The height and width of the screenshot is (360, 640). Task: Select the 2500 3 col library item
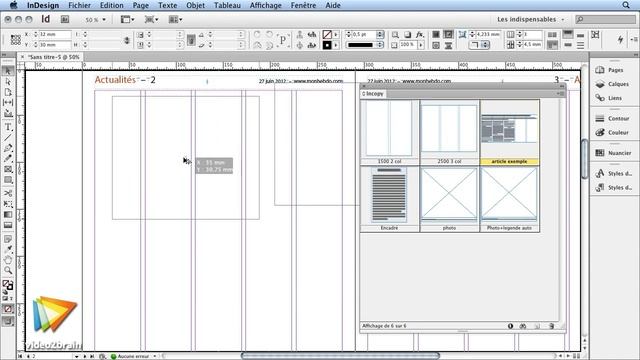(449, 131)
